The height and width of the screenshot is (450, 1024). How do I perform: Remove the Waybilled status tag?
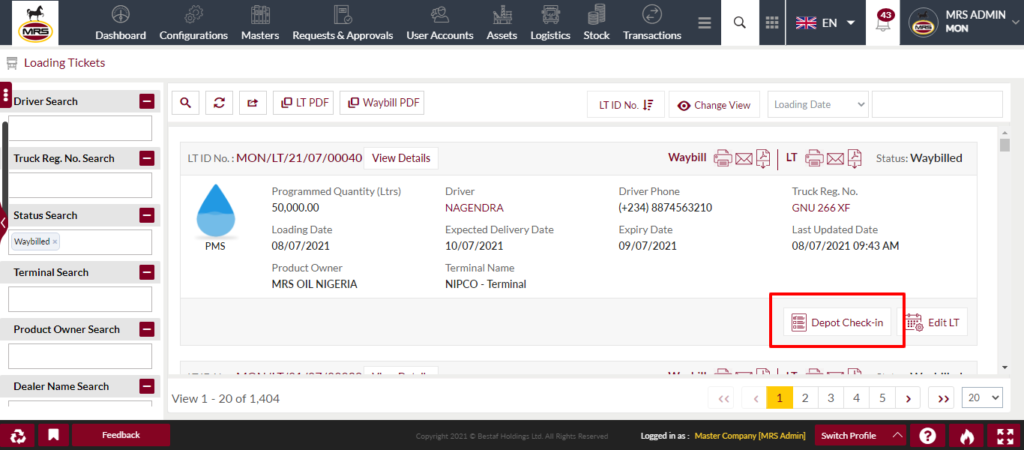point(55,242)
